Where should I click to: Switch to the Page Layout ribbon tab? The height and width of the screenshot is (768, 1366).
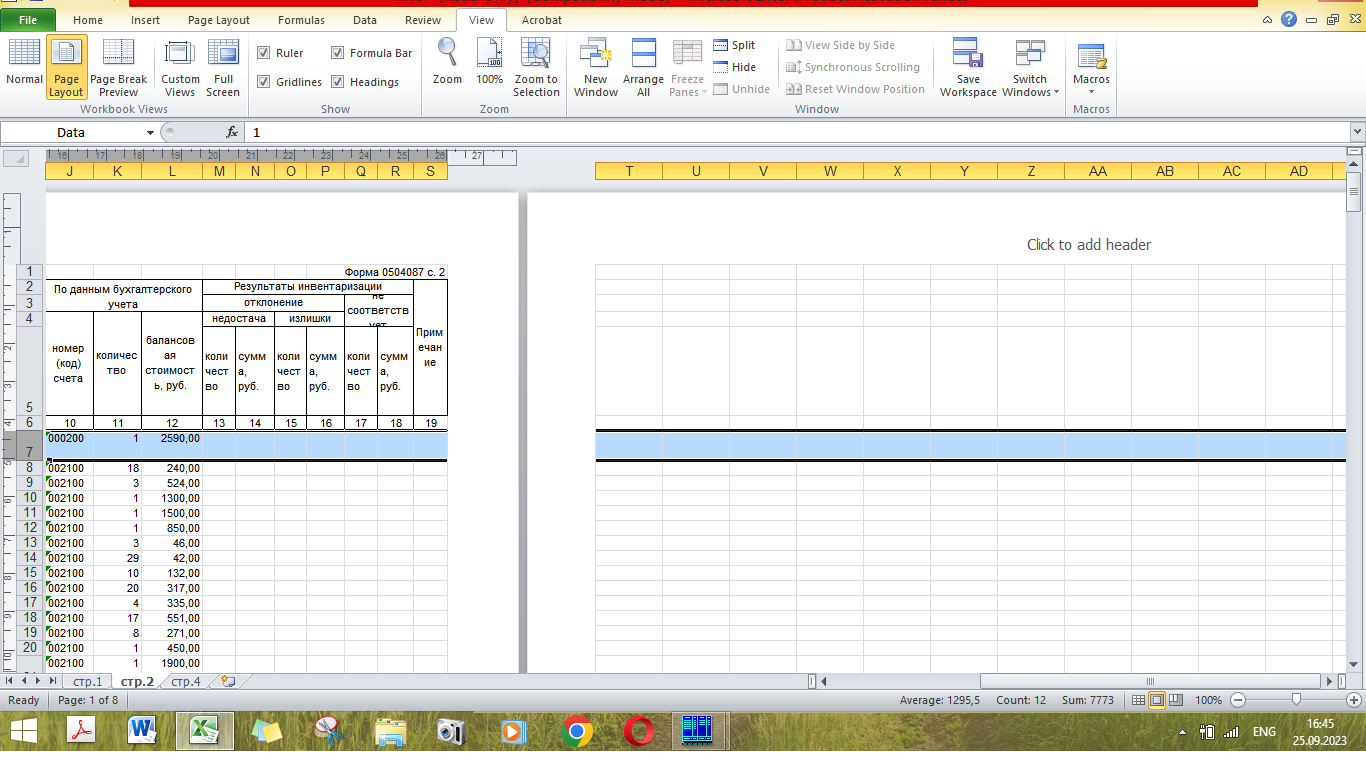pyautogui.click(x=219, y=20)
